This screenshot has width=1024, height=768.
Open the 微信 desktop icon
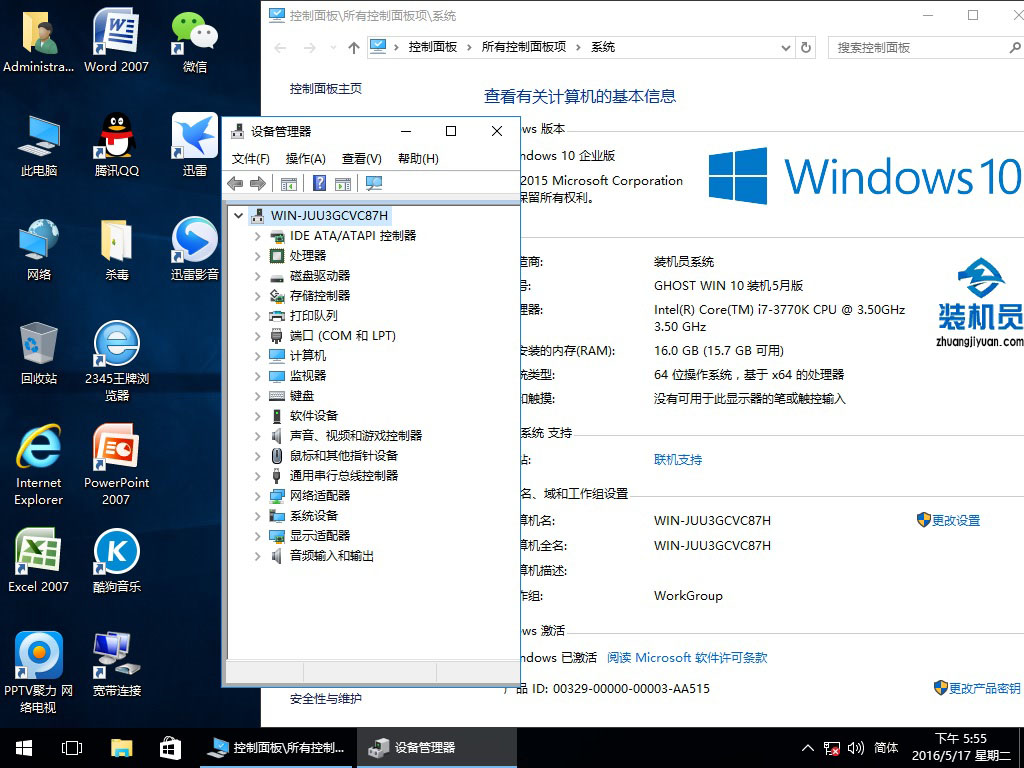point(195,42)
